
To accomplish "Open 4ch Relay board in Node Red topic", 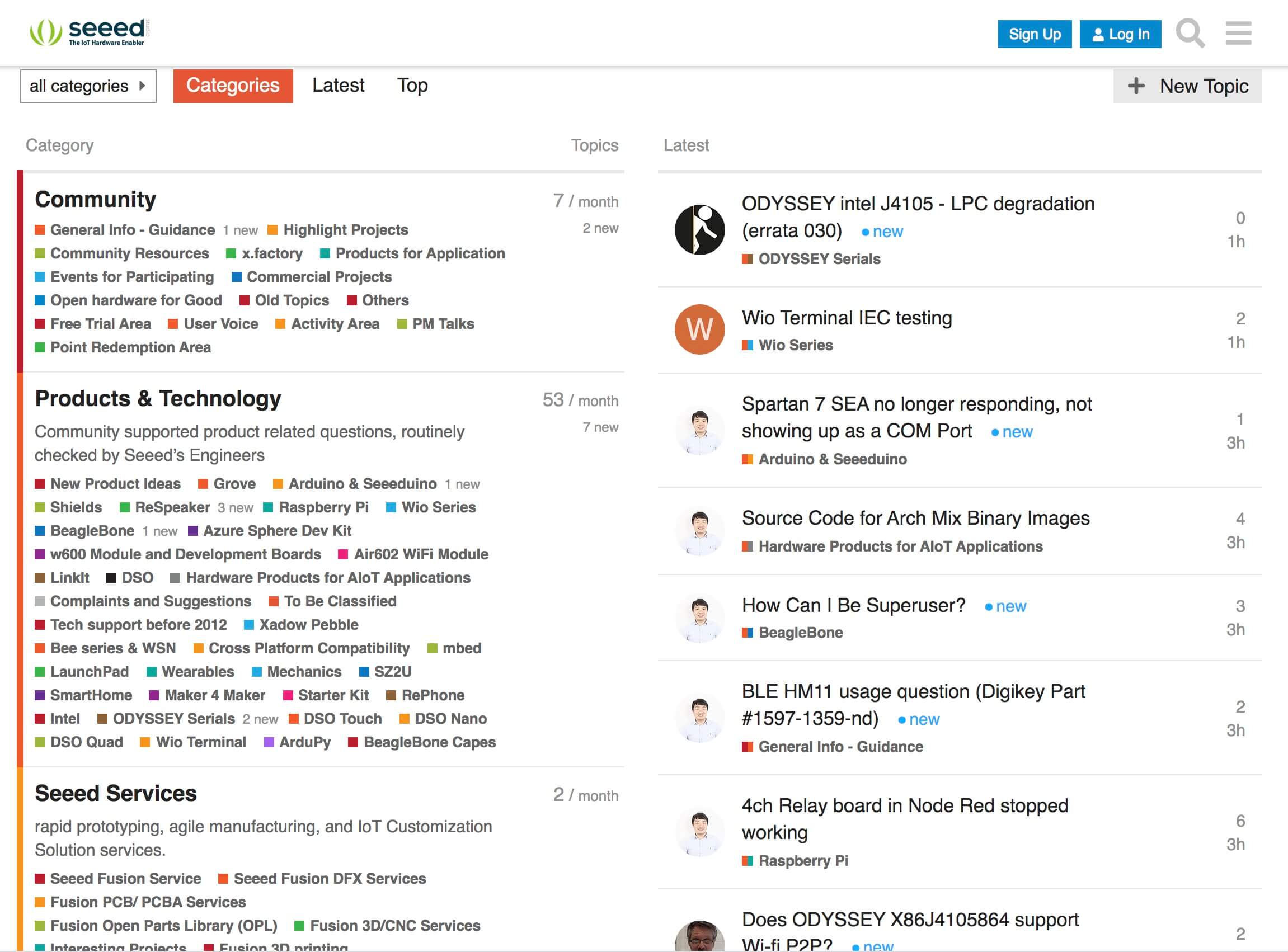I will pos(905,819).
